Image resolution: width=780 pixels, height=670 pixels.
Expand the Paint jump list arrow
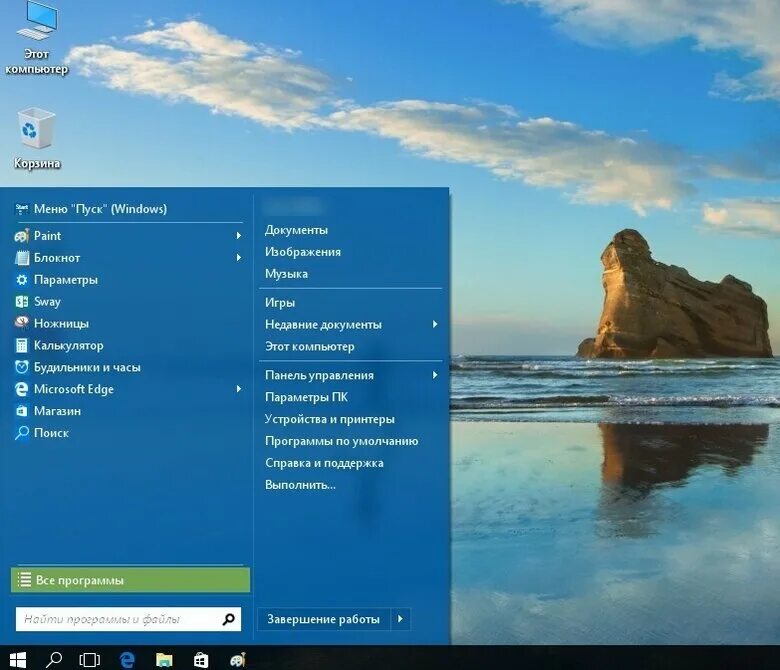(239, 236)
